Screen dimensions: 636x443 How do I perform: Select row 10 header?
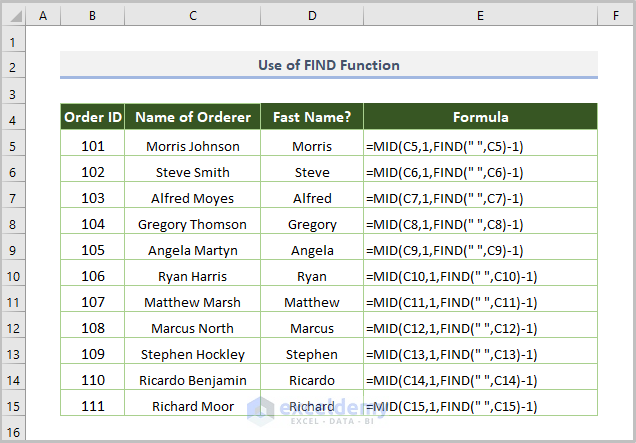[x=13, y=277]
